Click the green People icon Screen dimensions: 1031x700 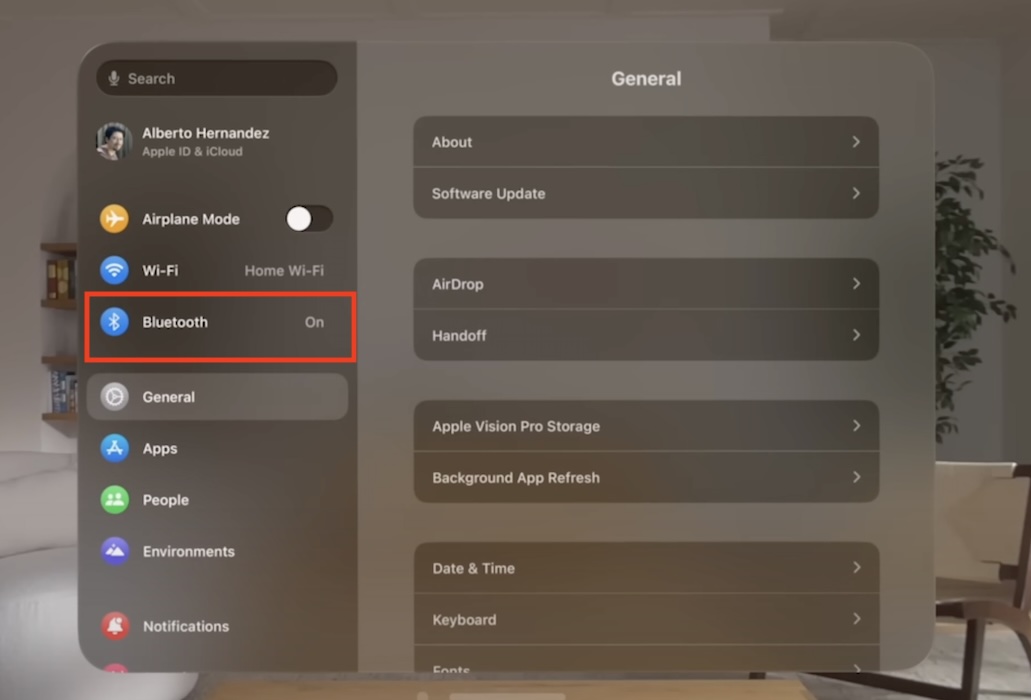coord(114,500)
